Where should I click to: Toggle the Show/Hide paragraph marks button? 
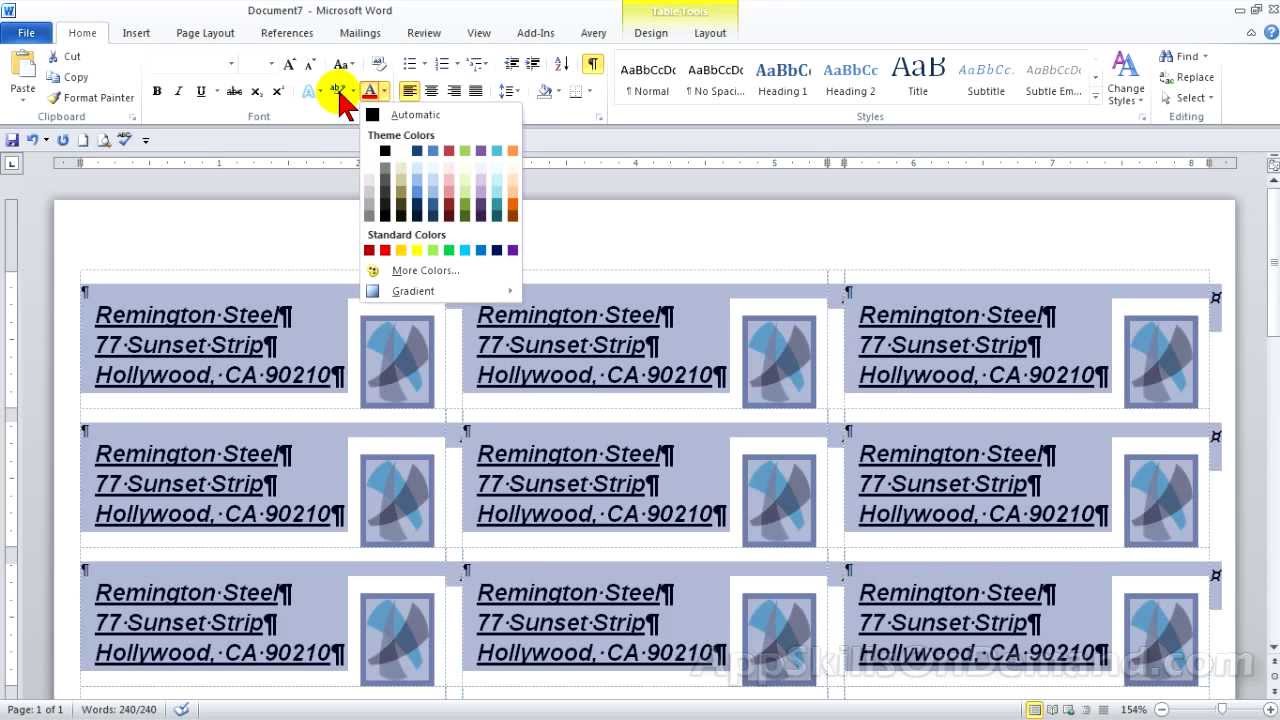(x=593, y=64)
